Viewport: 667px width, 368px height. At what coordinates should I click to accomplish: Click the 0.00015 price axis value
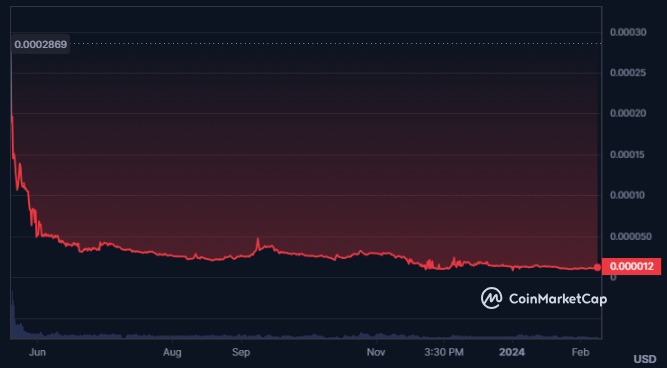[628, 155]
